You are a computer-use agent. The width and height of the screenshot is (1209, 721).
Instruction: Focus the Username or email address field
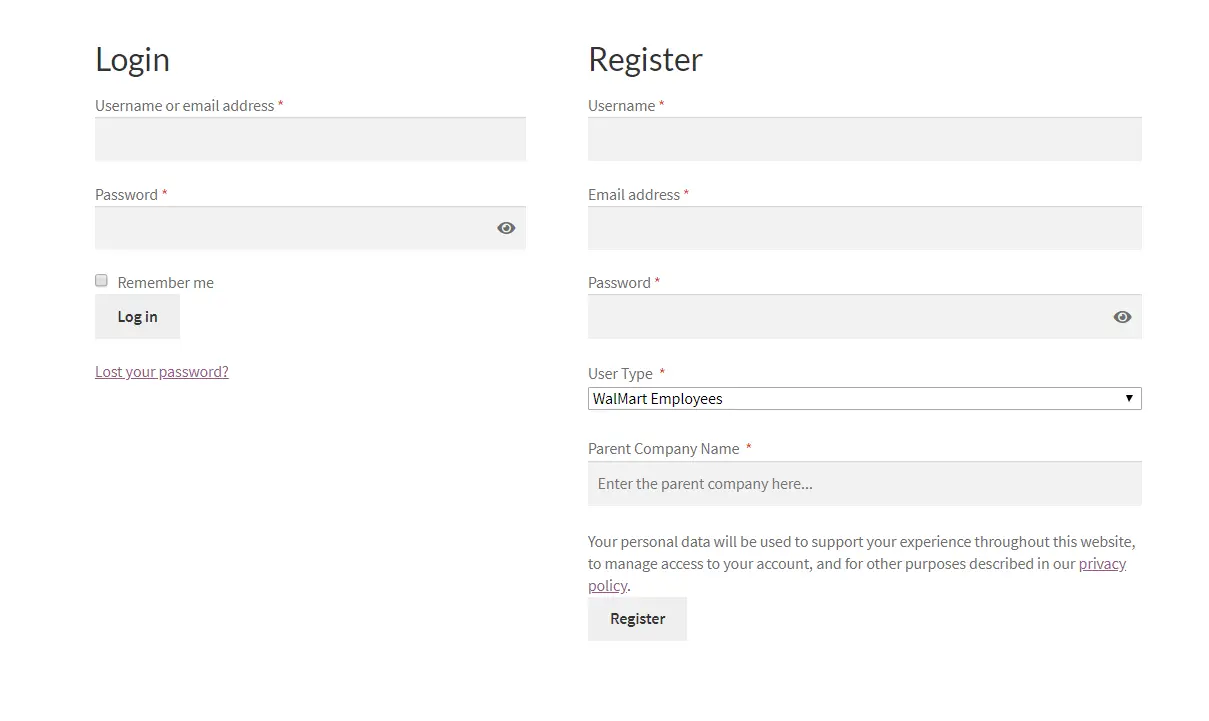[310, 139]
